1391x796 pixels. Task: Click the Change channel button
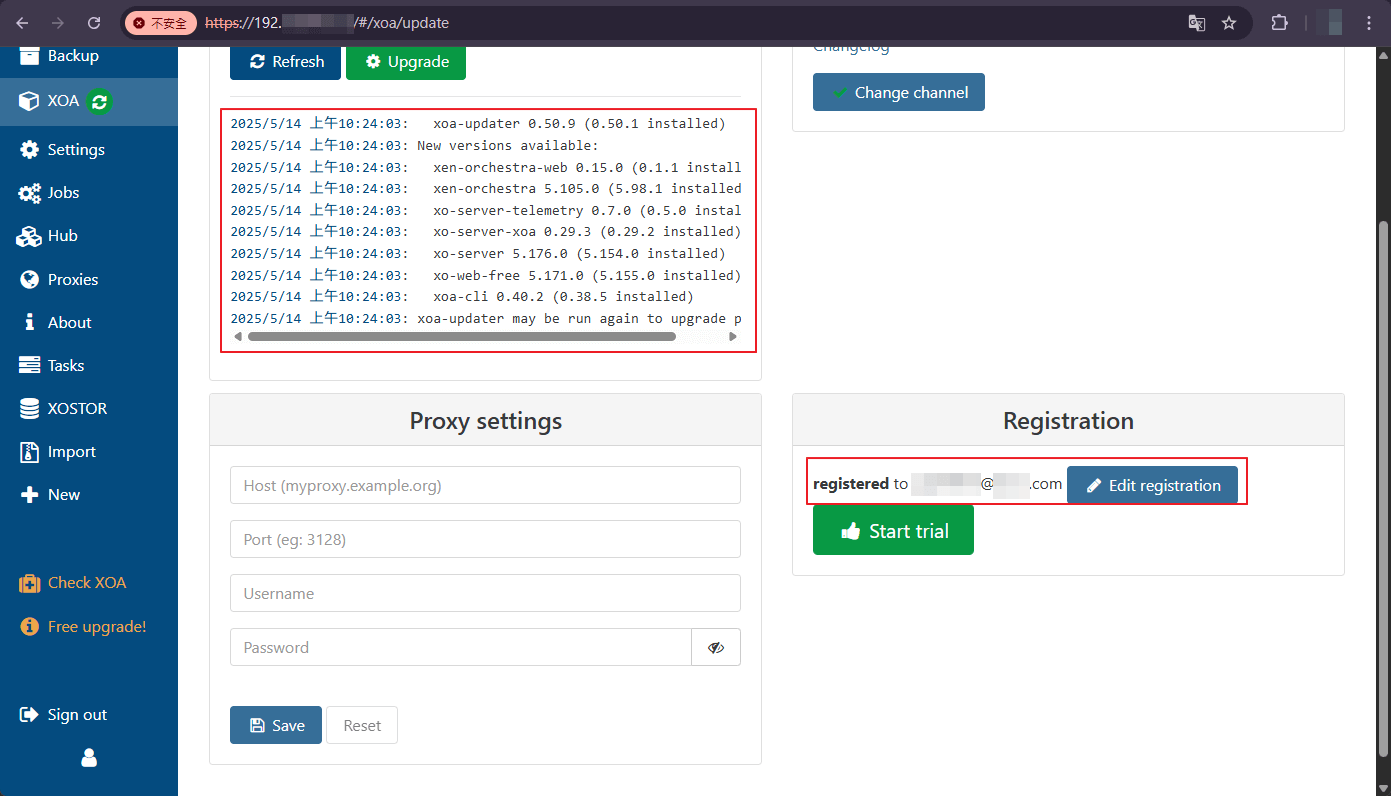(x=899, y=92)
